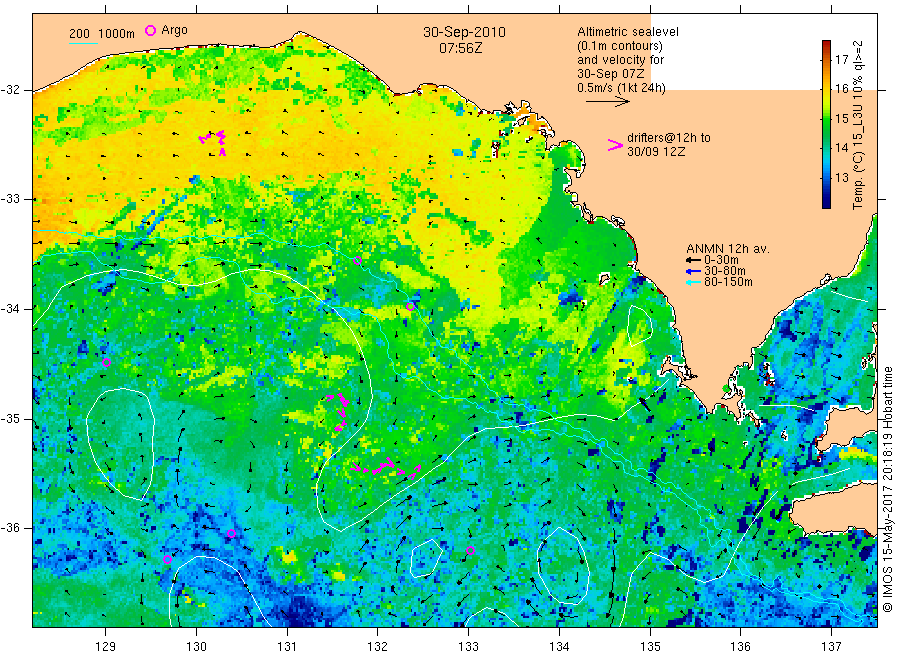This screenshot has height=660, width=900.
Task: Click the Argo float marker near 132.4, -34
Action: (410, 306)
